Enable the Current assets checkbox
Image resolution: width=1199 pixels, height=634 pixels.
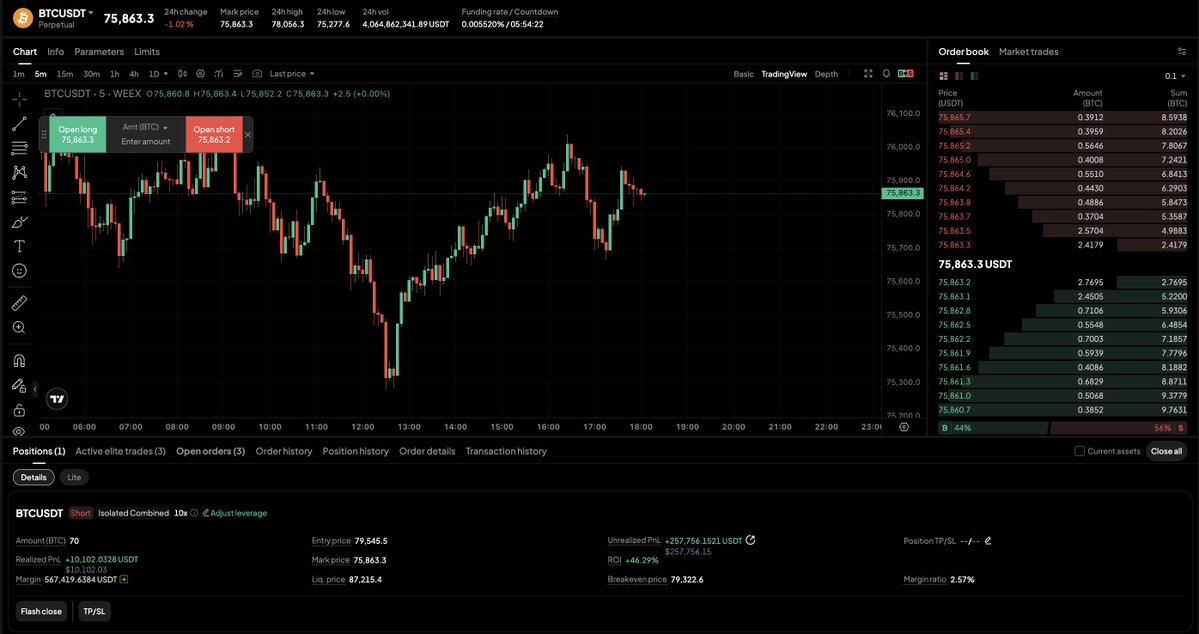click(1080, 451)
